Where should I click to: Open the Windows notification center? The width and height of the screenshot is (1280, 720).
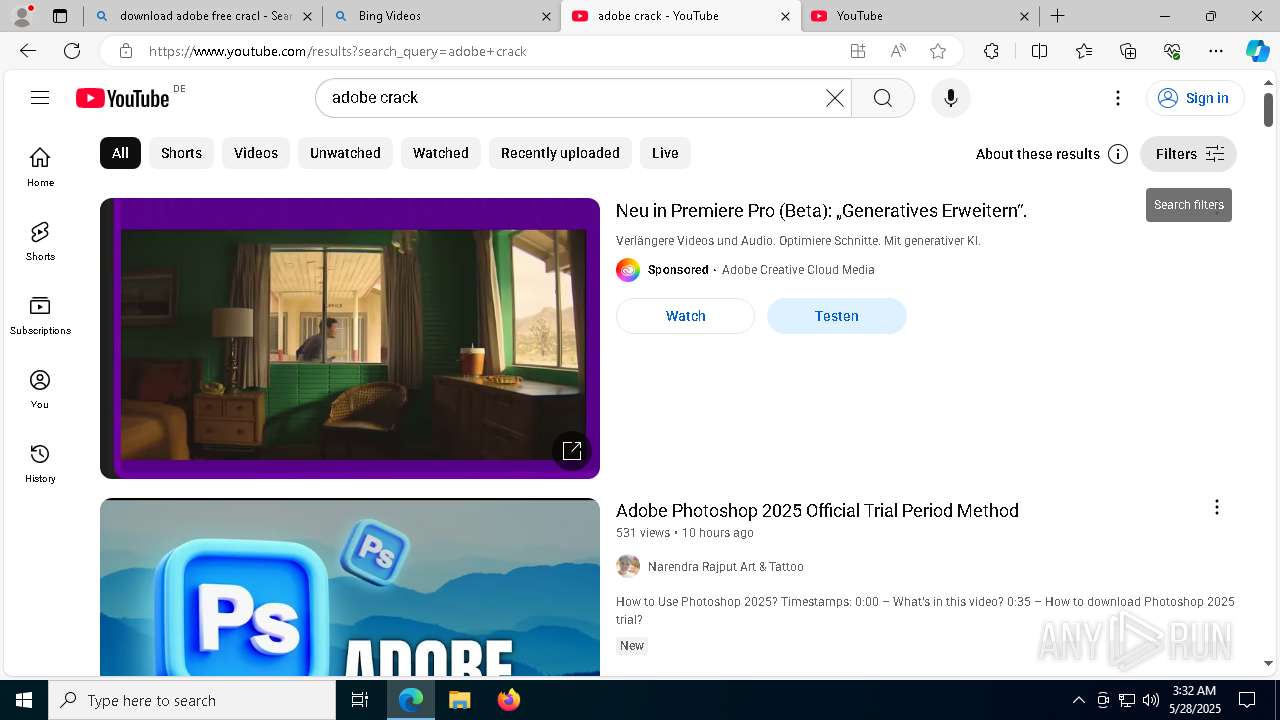(1247, 700)
